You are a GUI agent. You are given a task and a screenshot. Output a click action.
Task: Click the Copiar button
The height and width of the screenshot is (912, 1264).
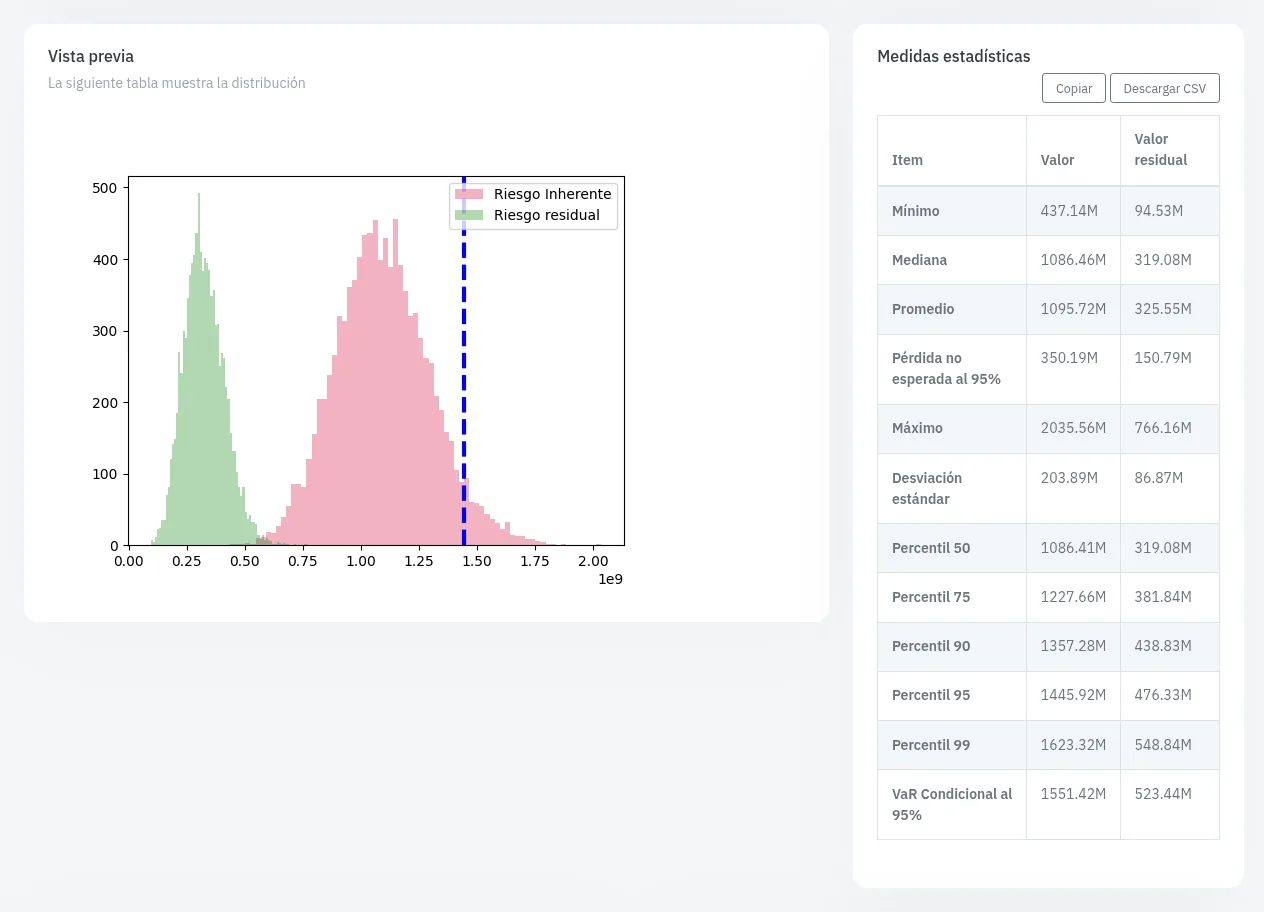pyautogui.click(x=1074, y=88)
